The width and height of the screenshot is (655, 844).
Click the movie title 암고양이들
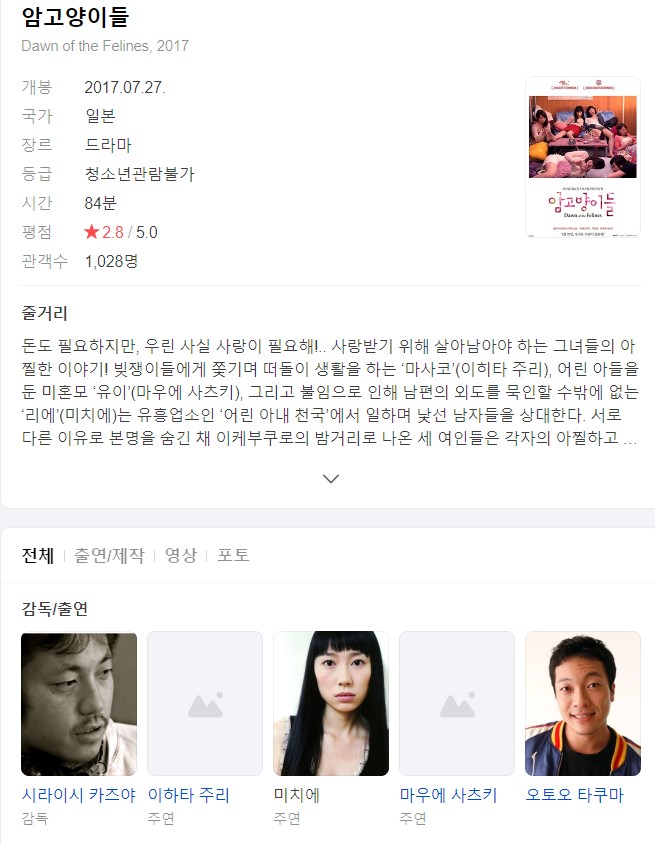[75, 17]
